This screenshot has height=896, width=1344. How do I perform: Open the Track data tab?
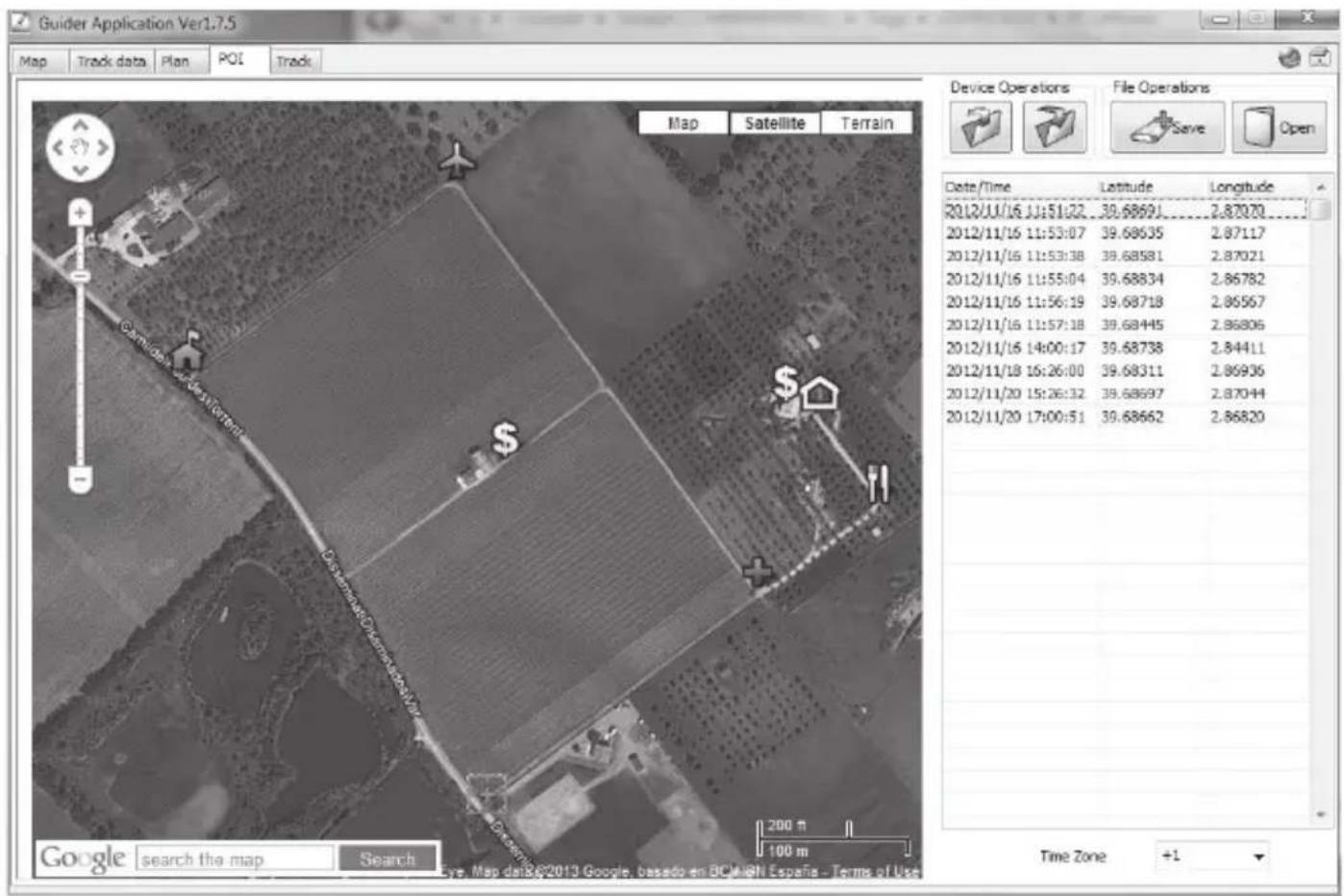(x=112, y=62)
